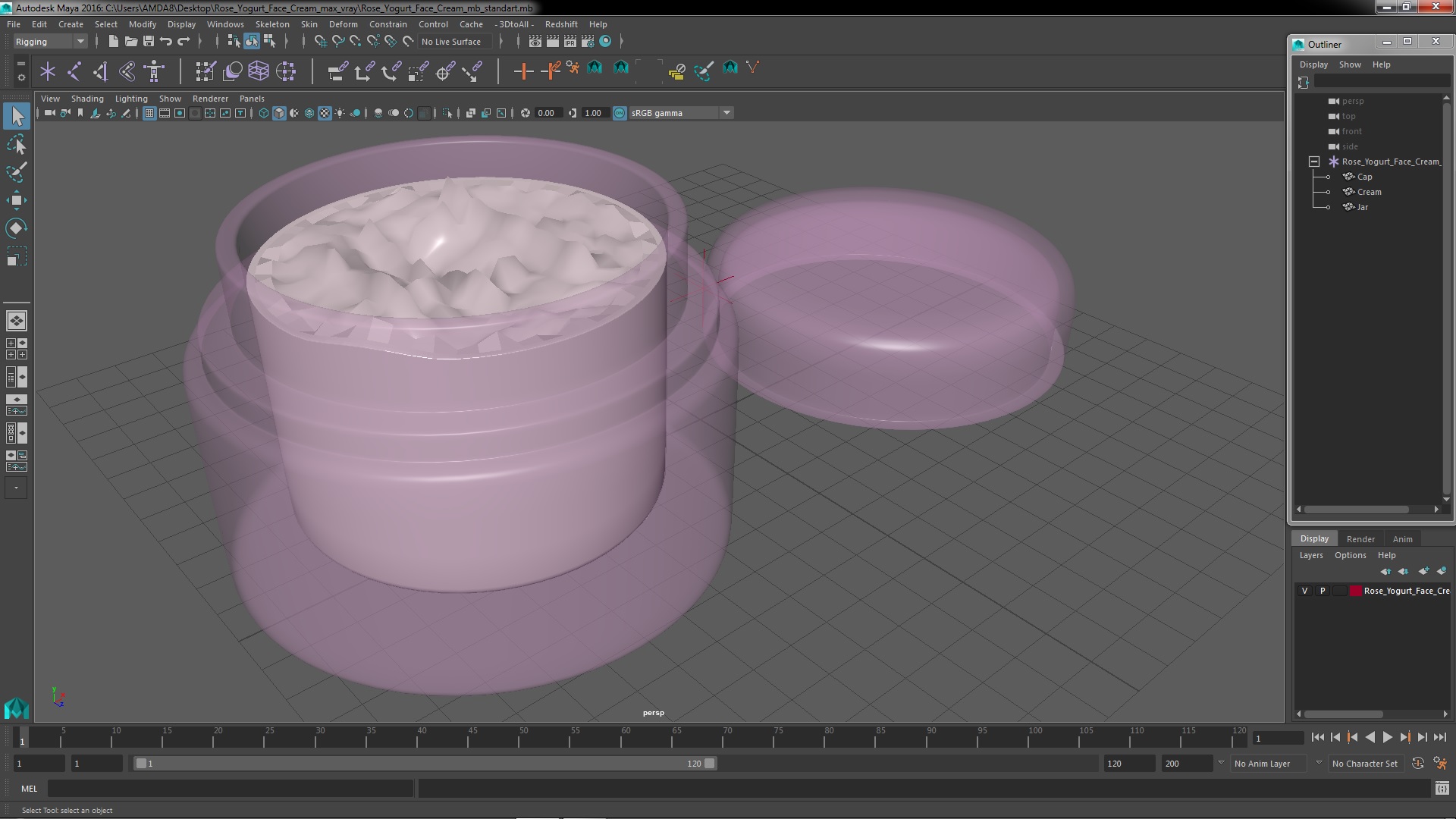The width and height of the screenshot is (1456, 819).
Task: Toggle layer visibility V box
Action: click(1304, 591)
